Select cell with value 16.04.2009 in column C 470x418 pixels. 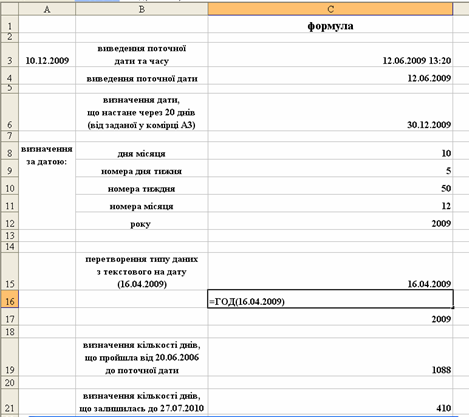point(330,271)
